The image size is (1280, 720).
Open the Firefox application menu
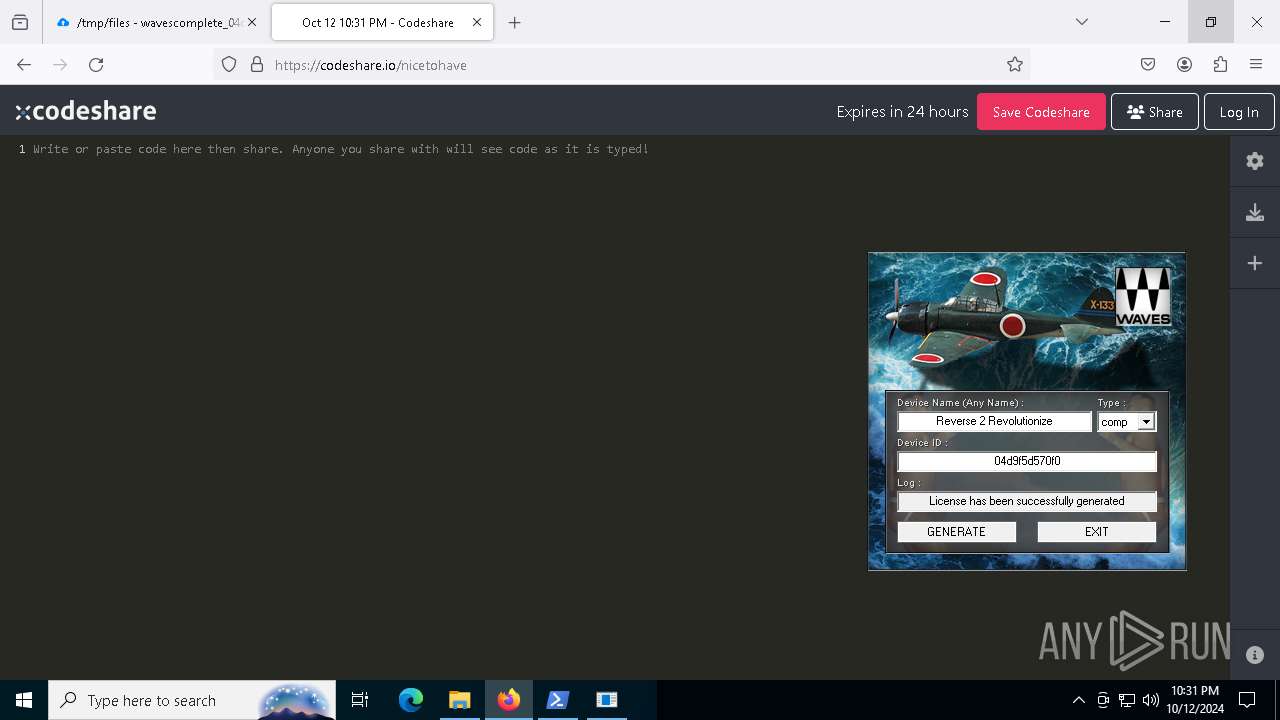click(x=1256, y=65)
